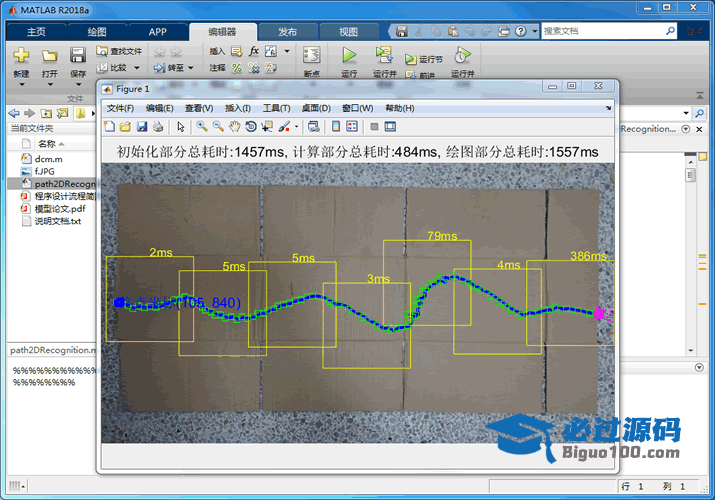Image resolution: width=715 pixels, height=500 pixels.
Task: Toggle the Insert Legend button
Action: click(351, 127)
